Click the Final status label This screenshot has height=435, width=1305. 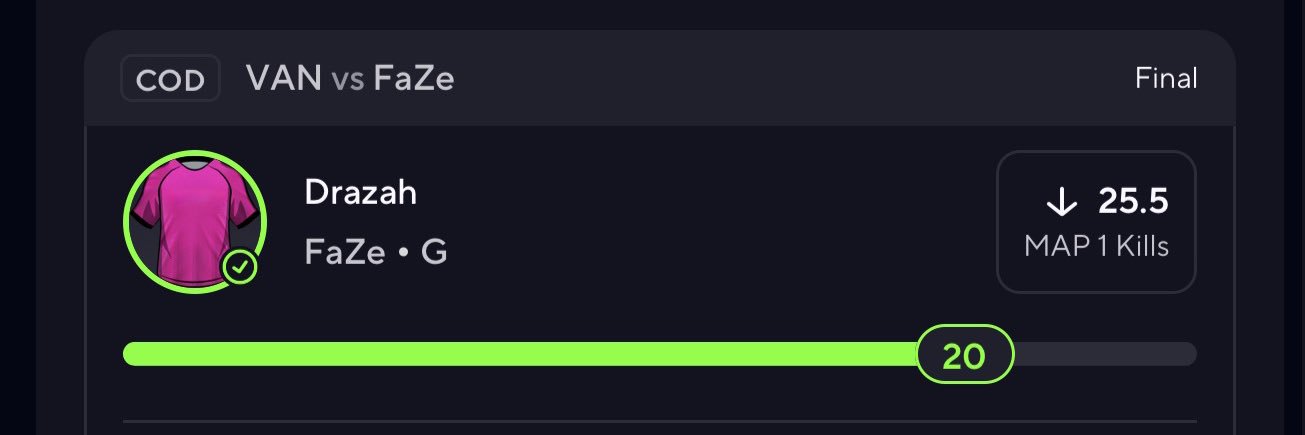[1166, 79]
